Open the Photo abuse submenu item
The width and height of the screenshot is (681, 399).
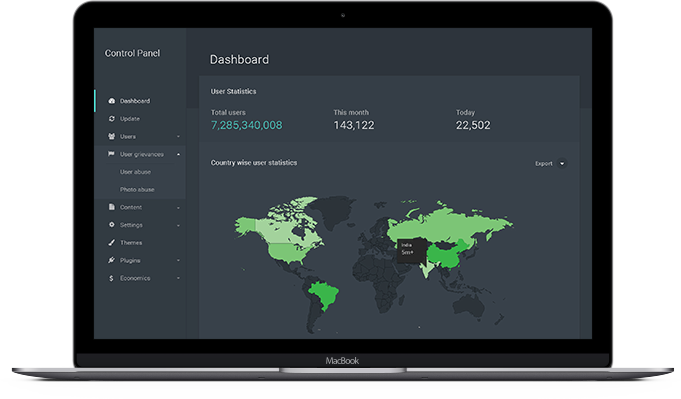coord(137,190)
